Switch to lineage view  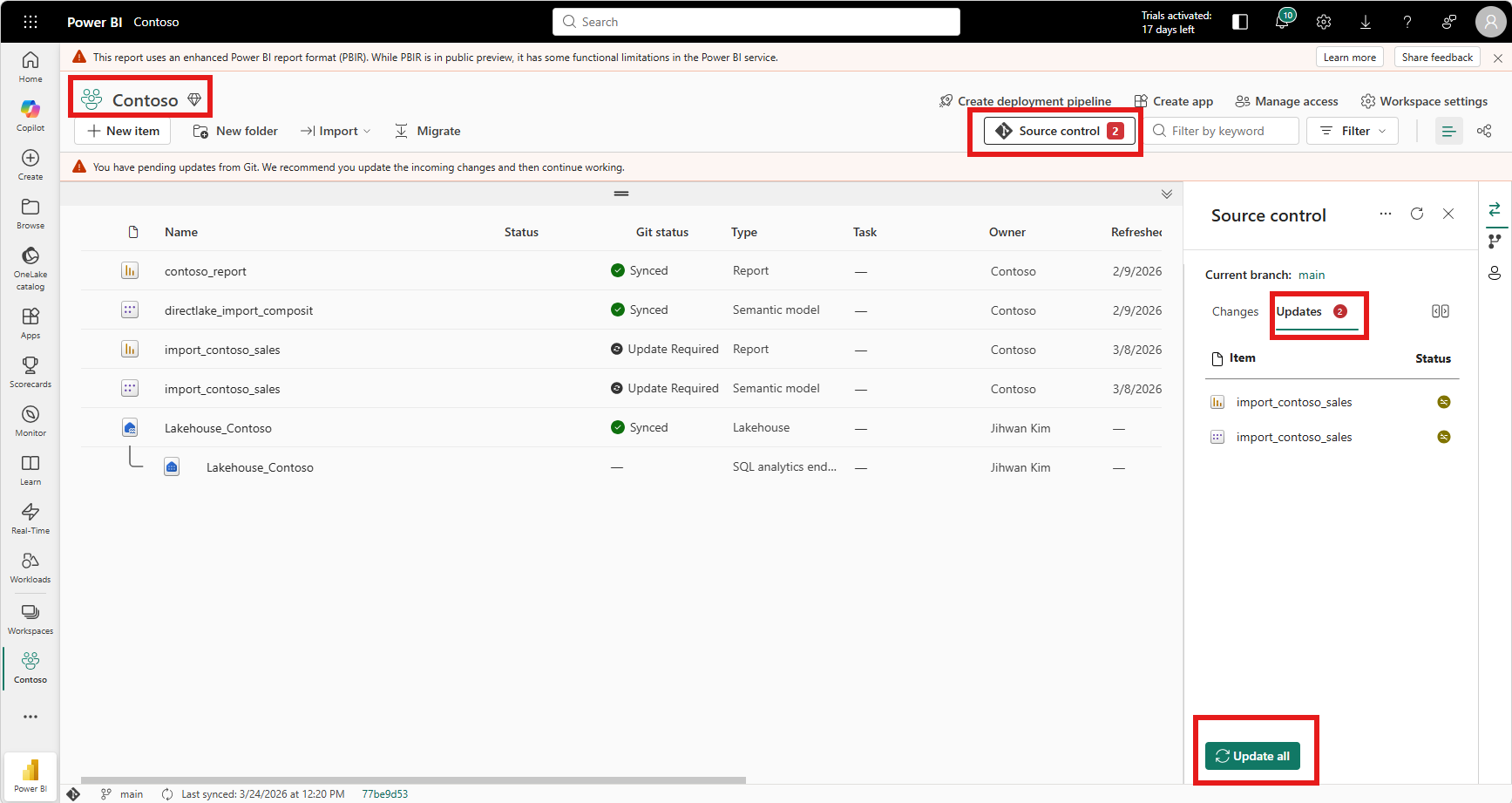1484,131
